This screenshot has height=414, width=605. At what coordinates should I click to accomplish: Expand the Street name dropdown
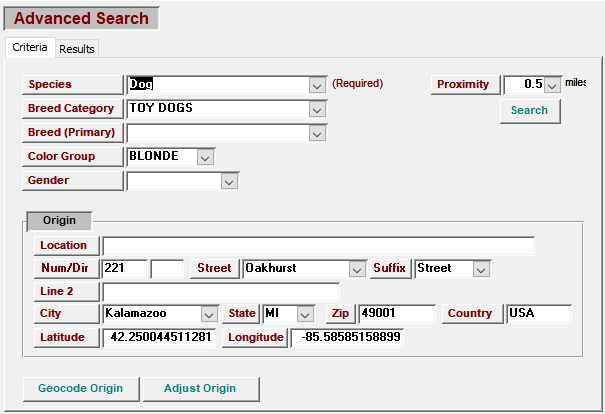coord(357,269)
